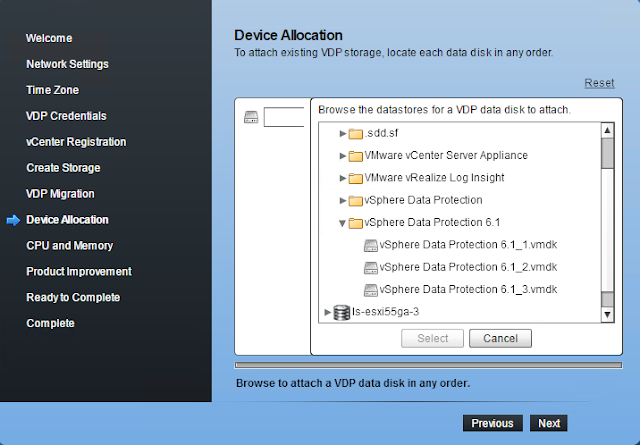Go to the Network Settings step
This screenshot has width=640, height=445.
(67, 64)
